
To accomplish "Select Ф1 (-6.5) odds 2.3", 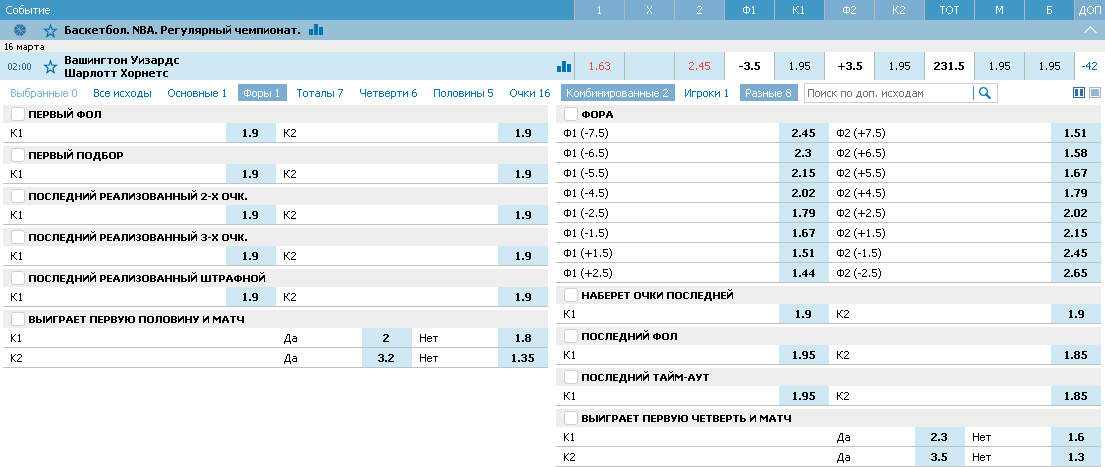I will pyautogui.click(x=803, y=153).
